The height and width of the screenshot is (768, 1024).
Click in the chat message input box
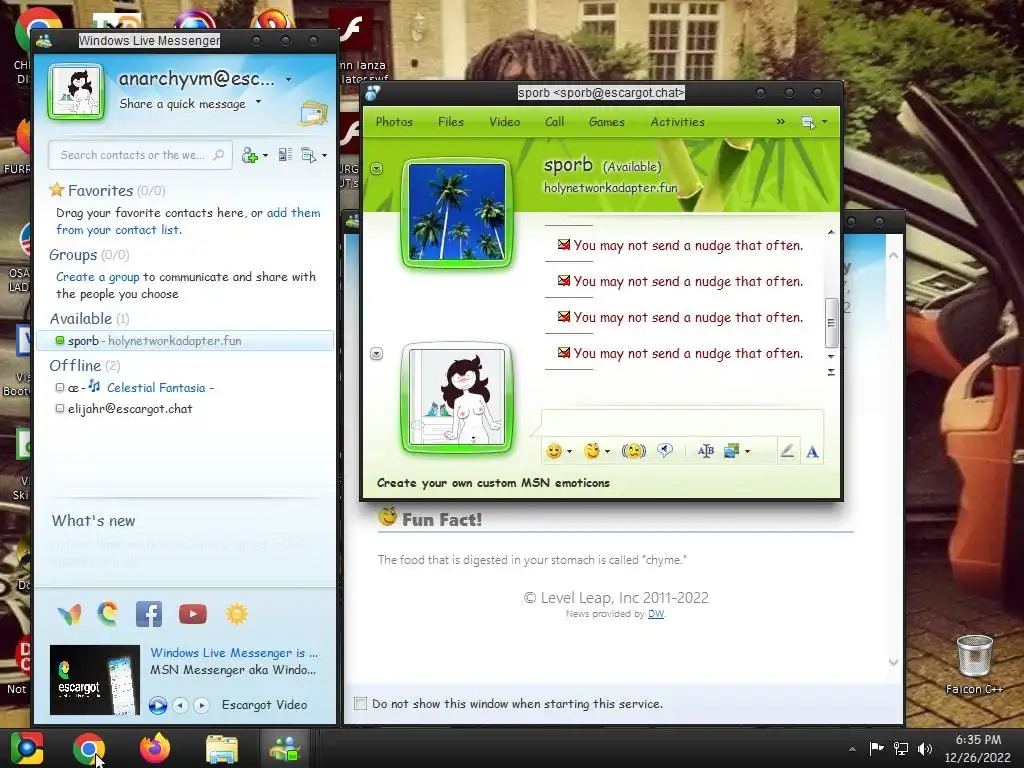(682, 422)
